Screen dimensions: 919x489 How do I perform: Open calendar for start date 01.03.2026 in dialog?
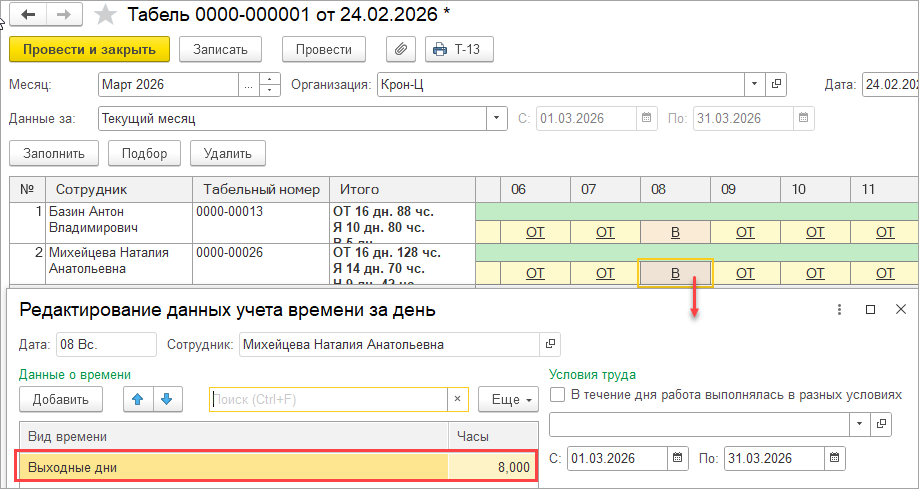coord(679,459)
